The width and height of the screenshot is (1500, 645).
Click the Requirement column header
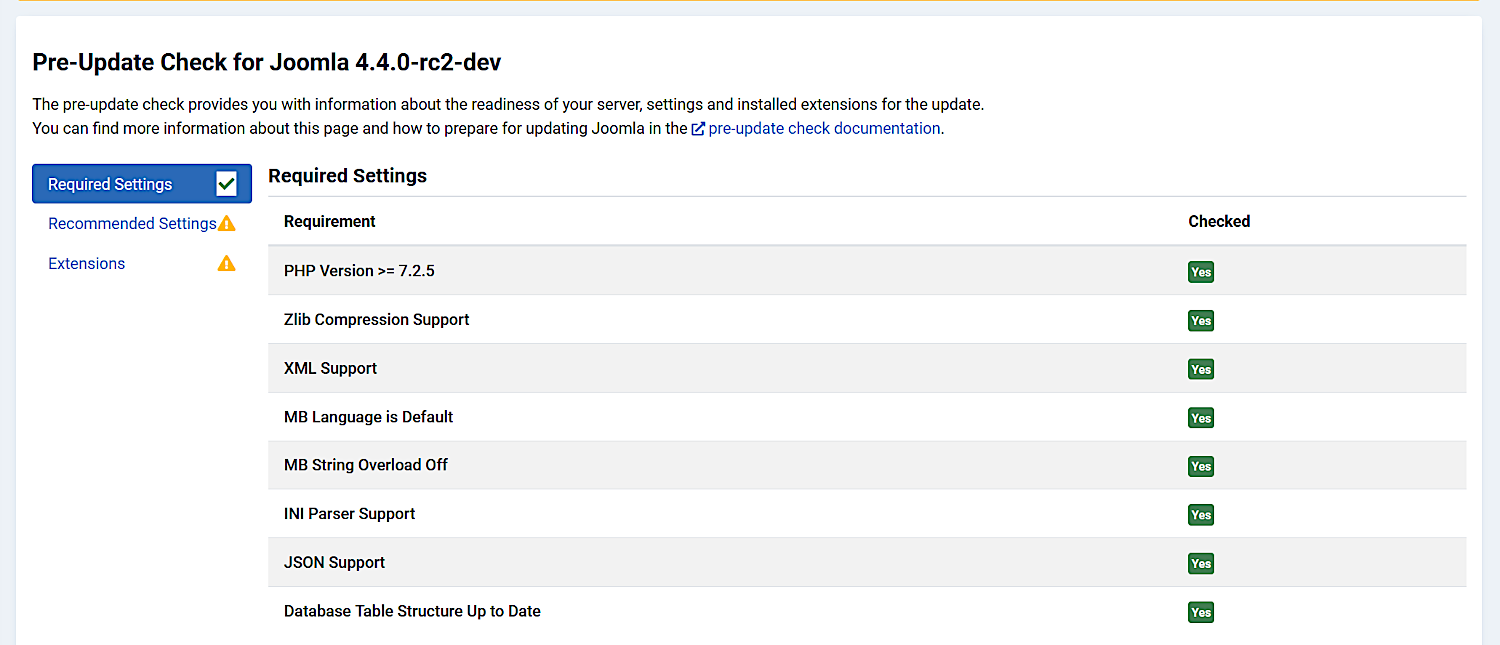point(330,222)
